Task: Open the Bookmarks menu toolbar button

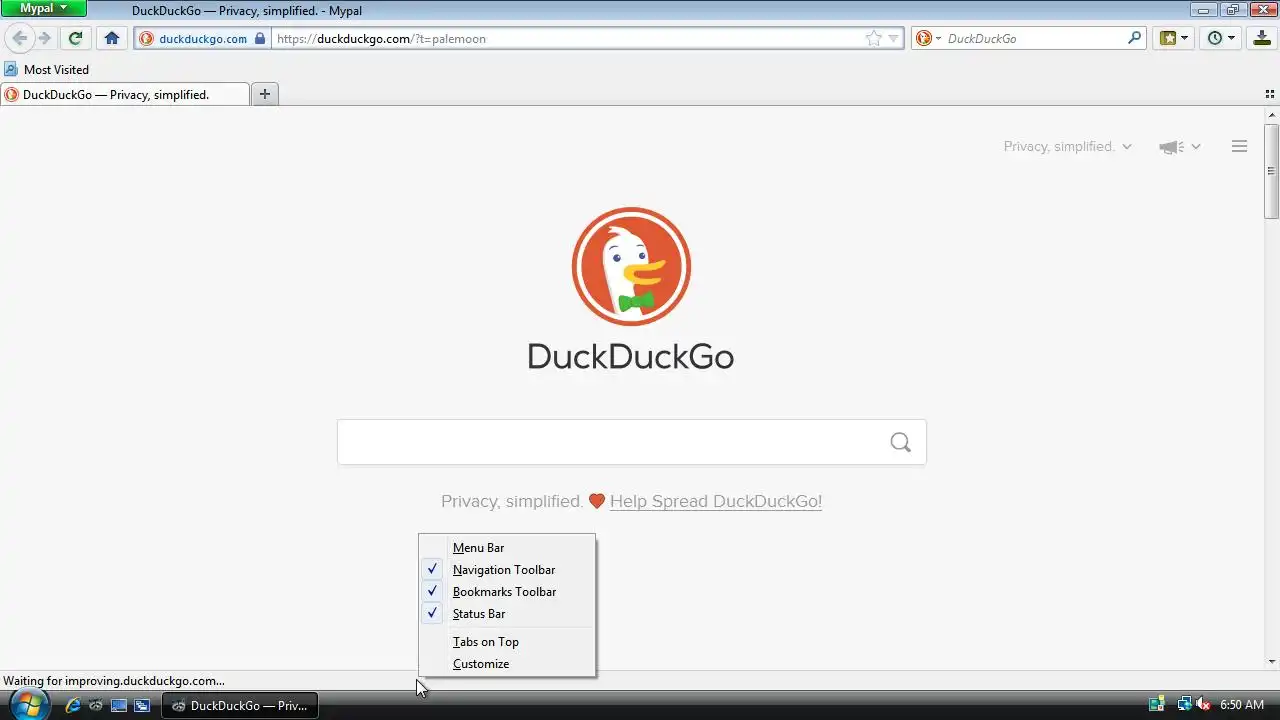Action: coord(1173,38)
